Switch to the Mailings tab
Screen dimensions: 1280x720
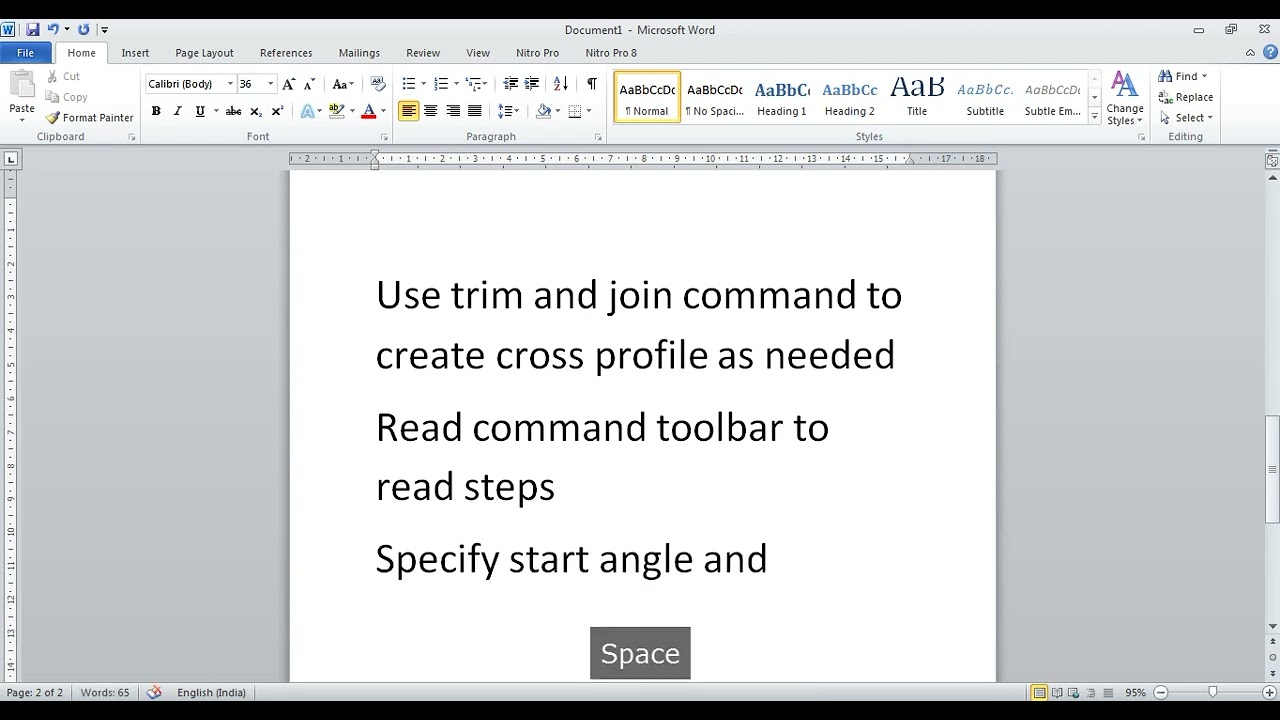pyautogui.click(x=359, y=53)
